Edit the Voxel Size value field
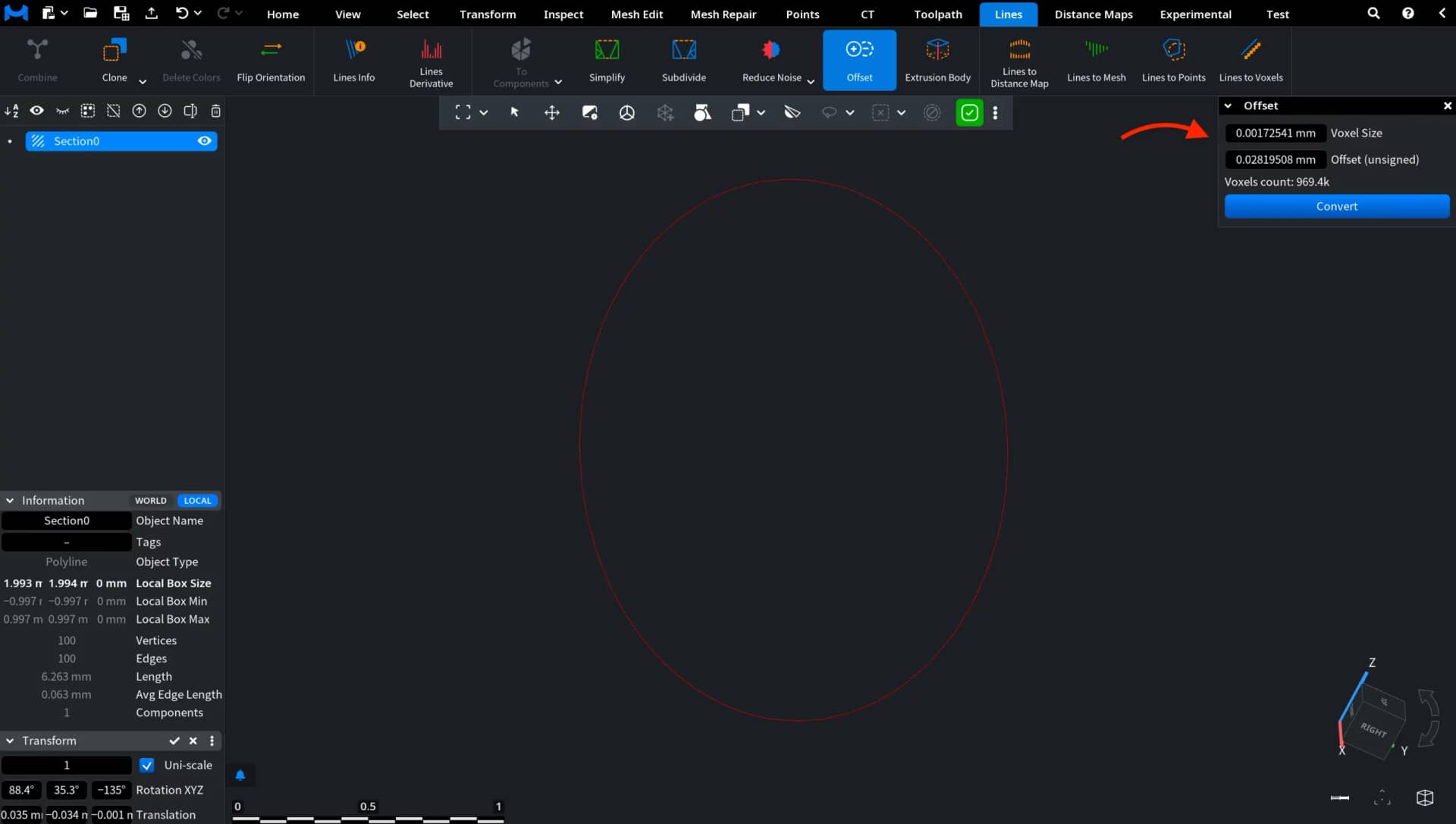Image resolution: width=1456 pixels, height=824 pixels. [1275, 133]
